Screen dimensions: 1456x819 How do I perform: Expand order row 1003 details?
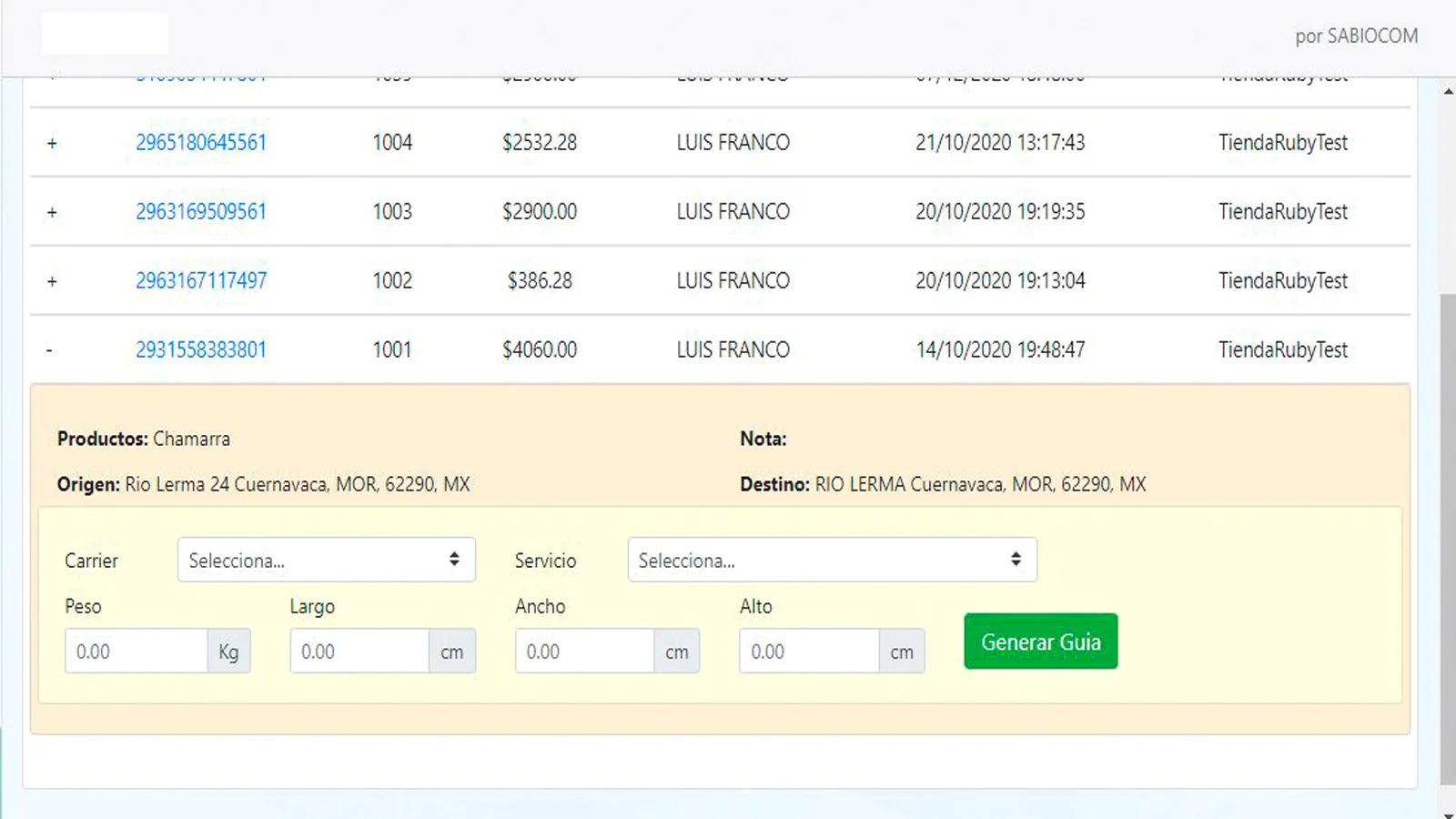tap(52, 213)
